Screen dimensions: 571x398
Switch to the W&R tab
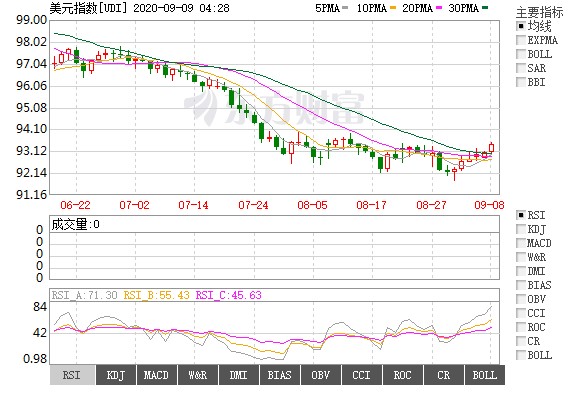tap(198, 375)
